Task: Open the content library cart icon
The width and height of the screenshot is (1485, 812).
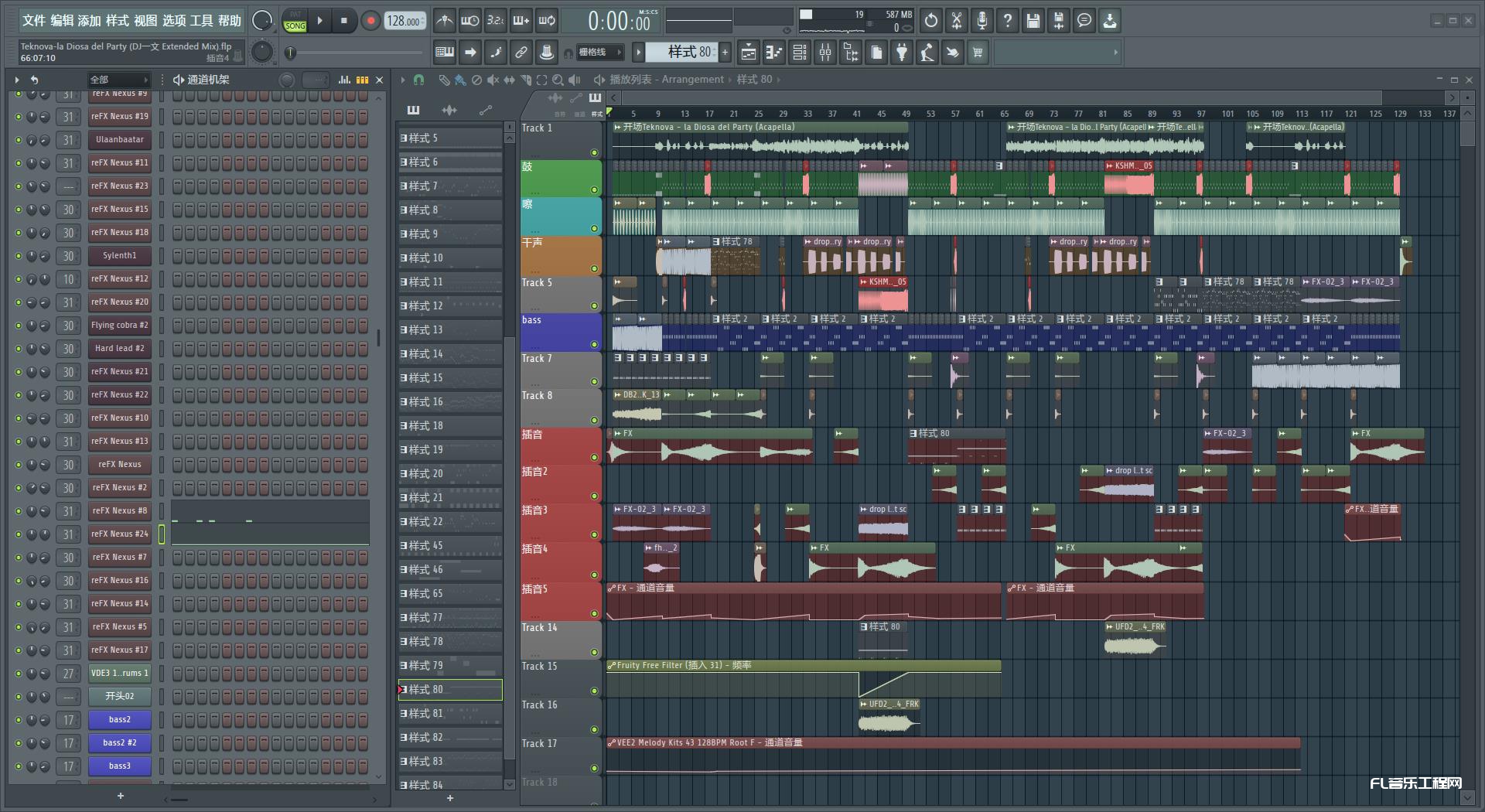Action: [x=978, y=53]
